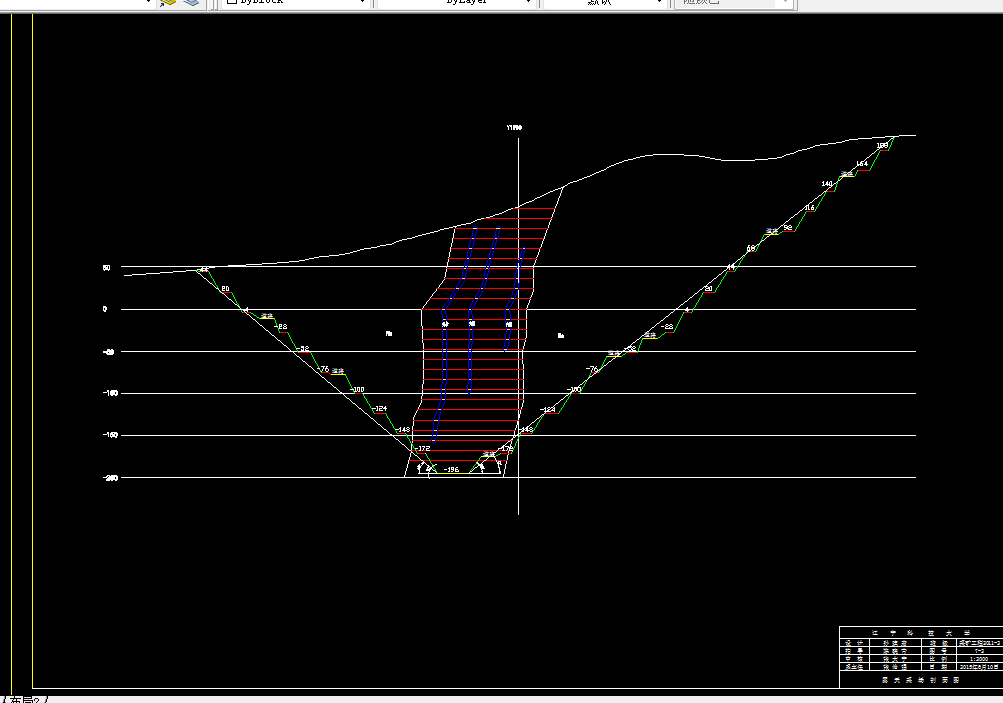Open the 随颜色 plot style dropdown
The height and width of the screenshot is (703, 1003).
pyautogui.click(x=734, y=3)
